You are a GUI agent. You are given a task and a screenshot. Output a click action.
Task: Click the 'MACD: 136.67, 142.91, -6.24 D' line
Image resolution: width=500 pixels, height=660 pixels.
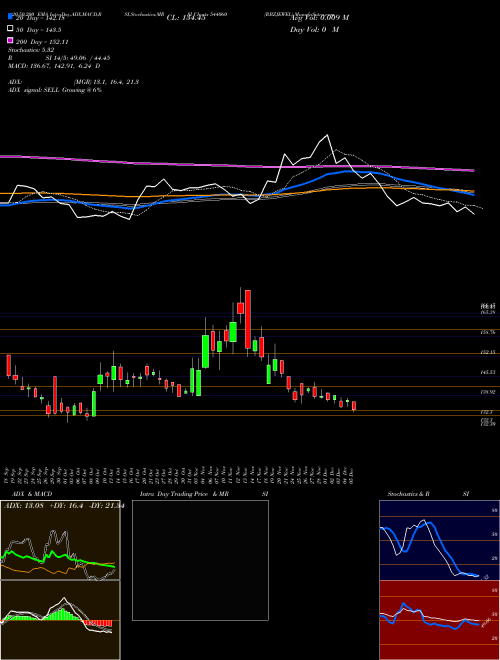tap(54, 66)
